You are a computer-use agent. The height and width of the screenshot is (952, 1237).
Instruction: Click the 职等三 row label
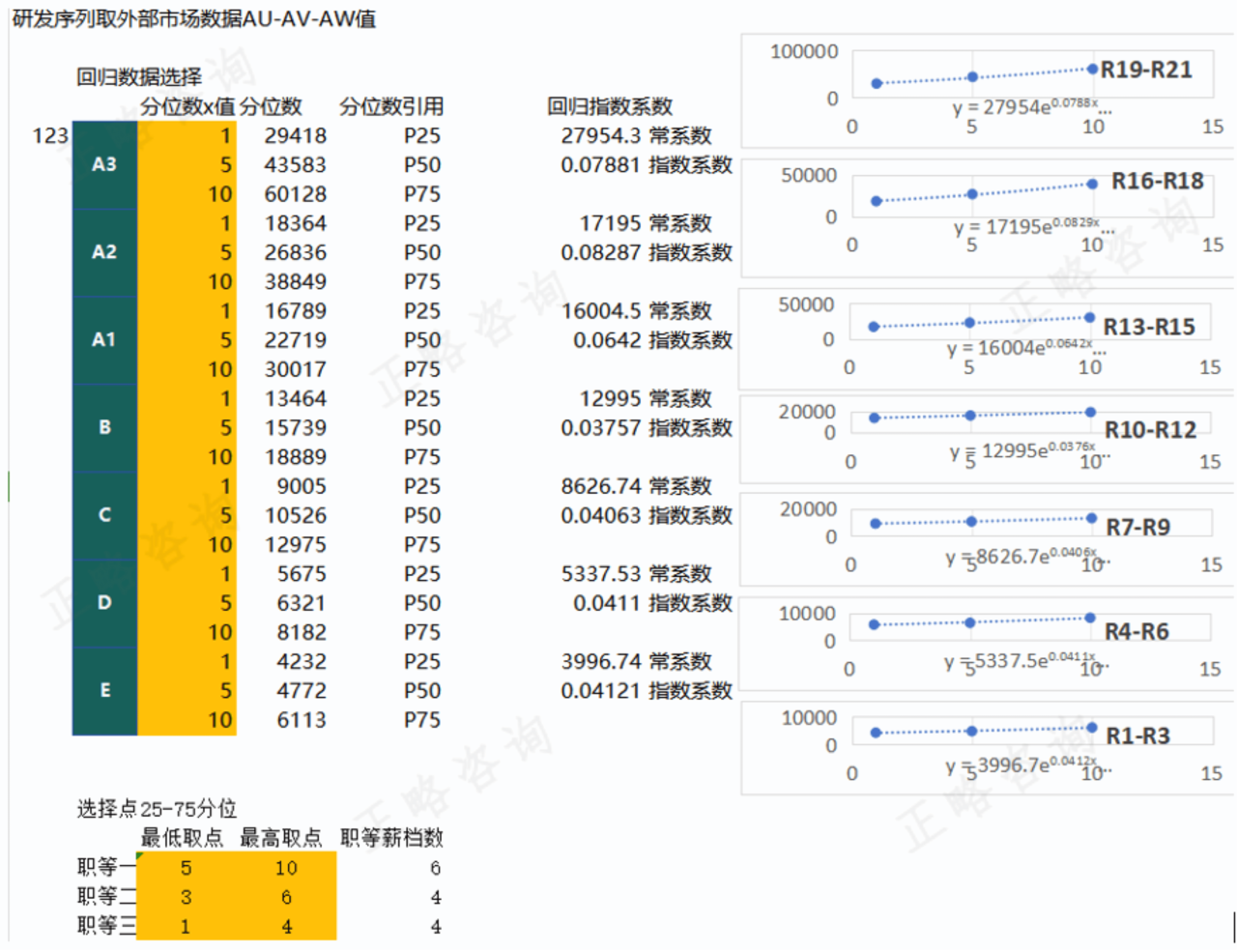pyautogui.click(x=106, y=926)
